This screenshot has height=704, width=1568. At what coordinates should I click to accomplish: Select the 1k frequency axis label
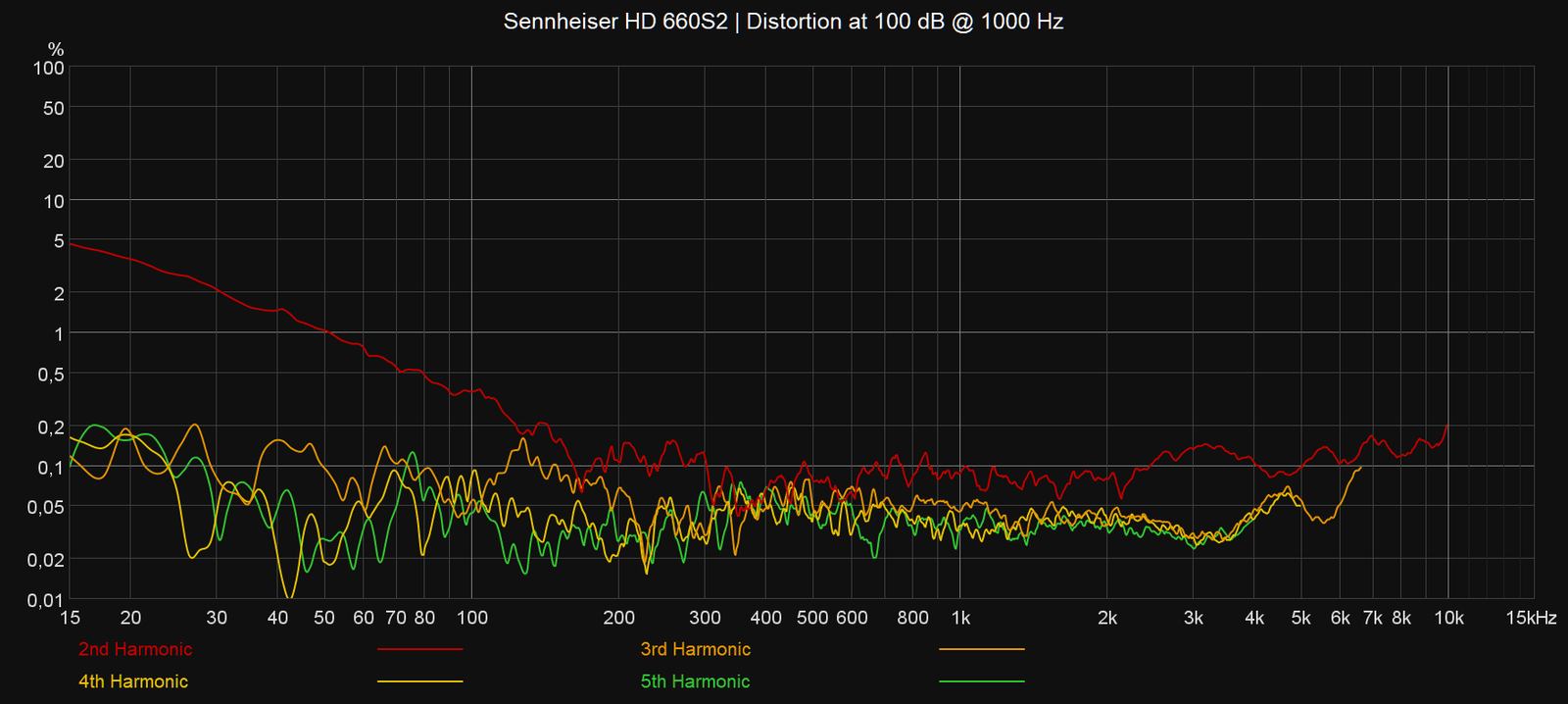(960, 618)
